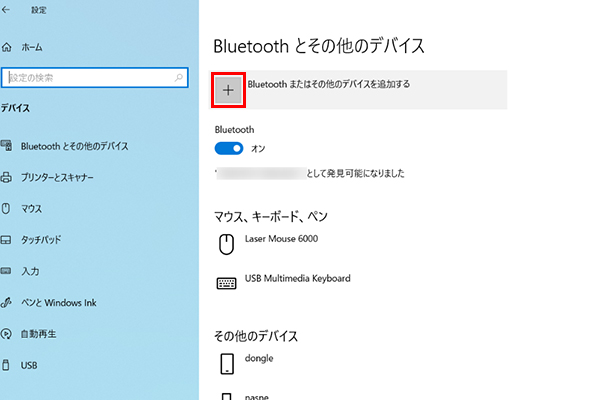Open the USB settings page
The image size is (600, 400).
[20, 366]
